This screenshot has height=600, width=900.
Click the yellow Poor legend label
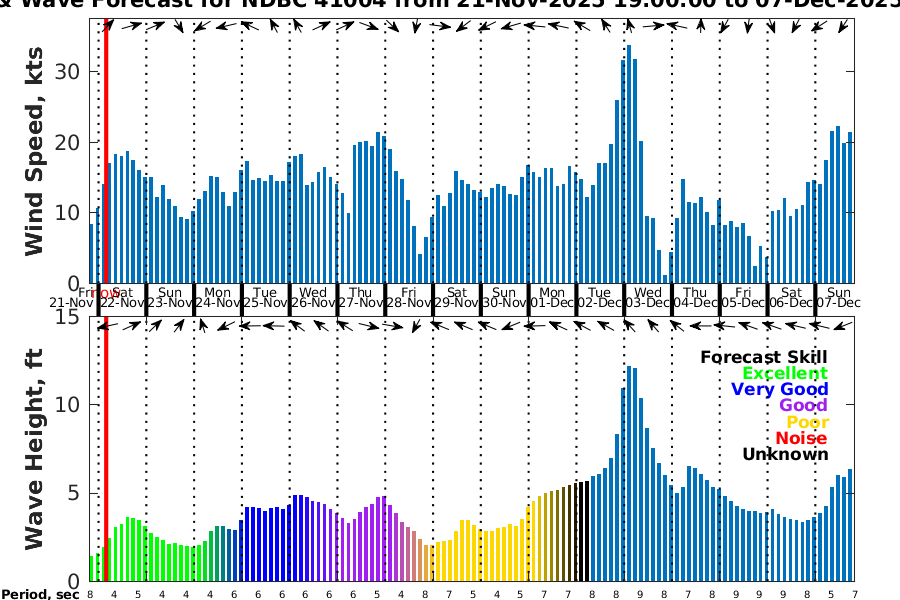[x=807, y=422]
